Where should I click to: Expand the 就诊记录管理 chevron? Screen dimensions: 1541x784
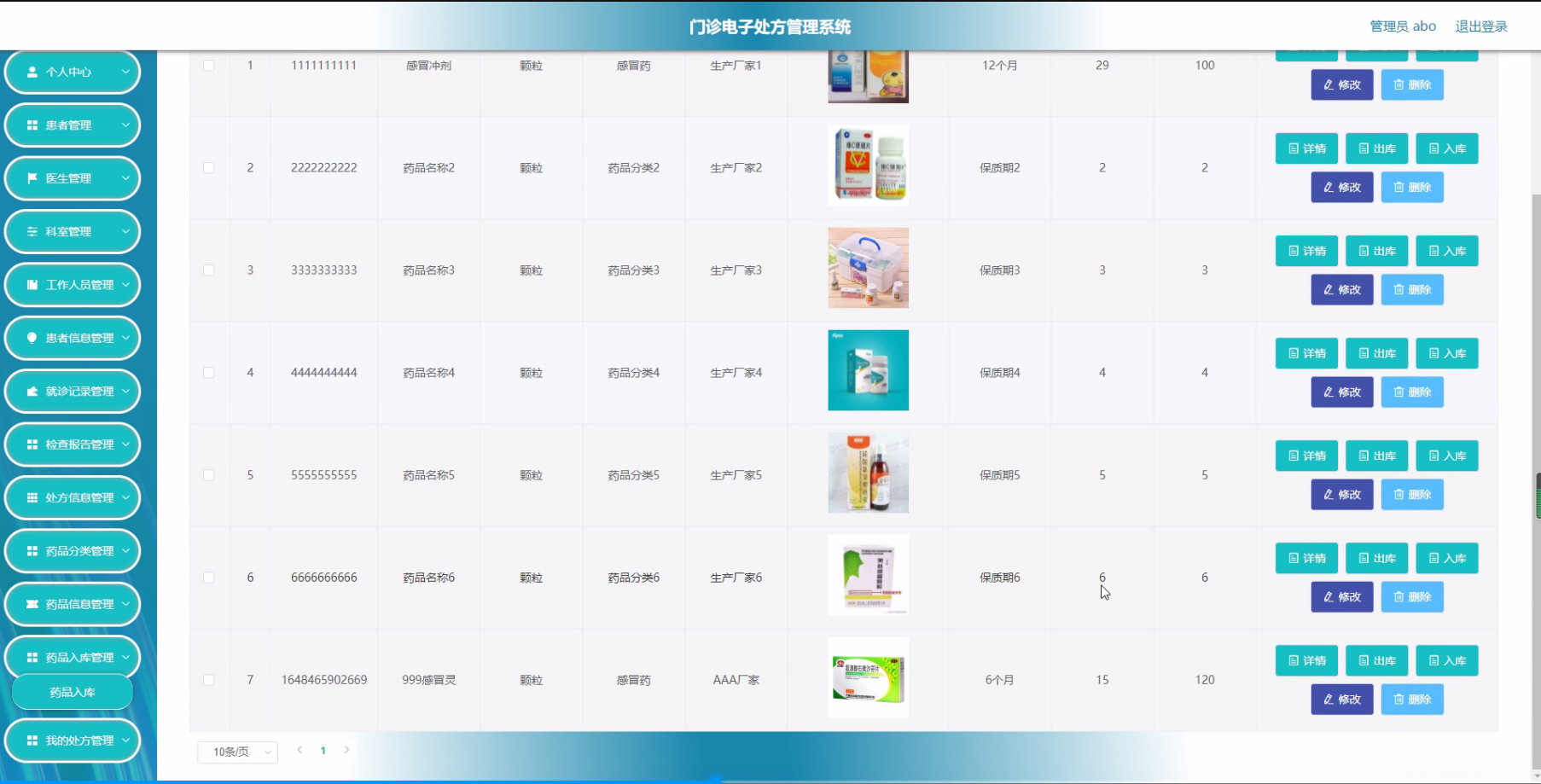pos(125,391)
